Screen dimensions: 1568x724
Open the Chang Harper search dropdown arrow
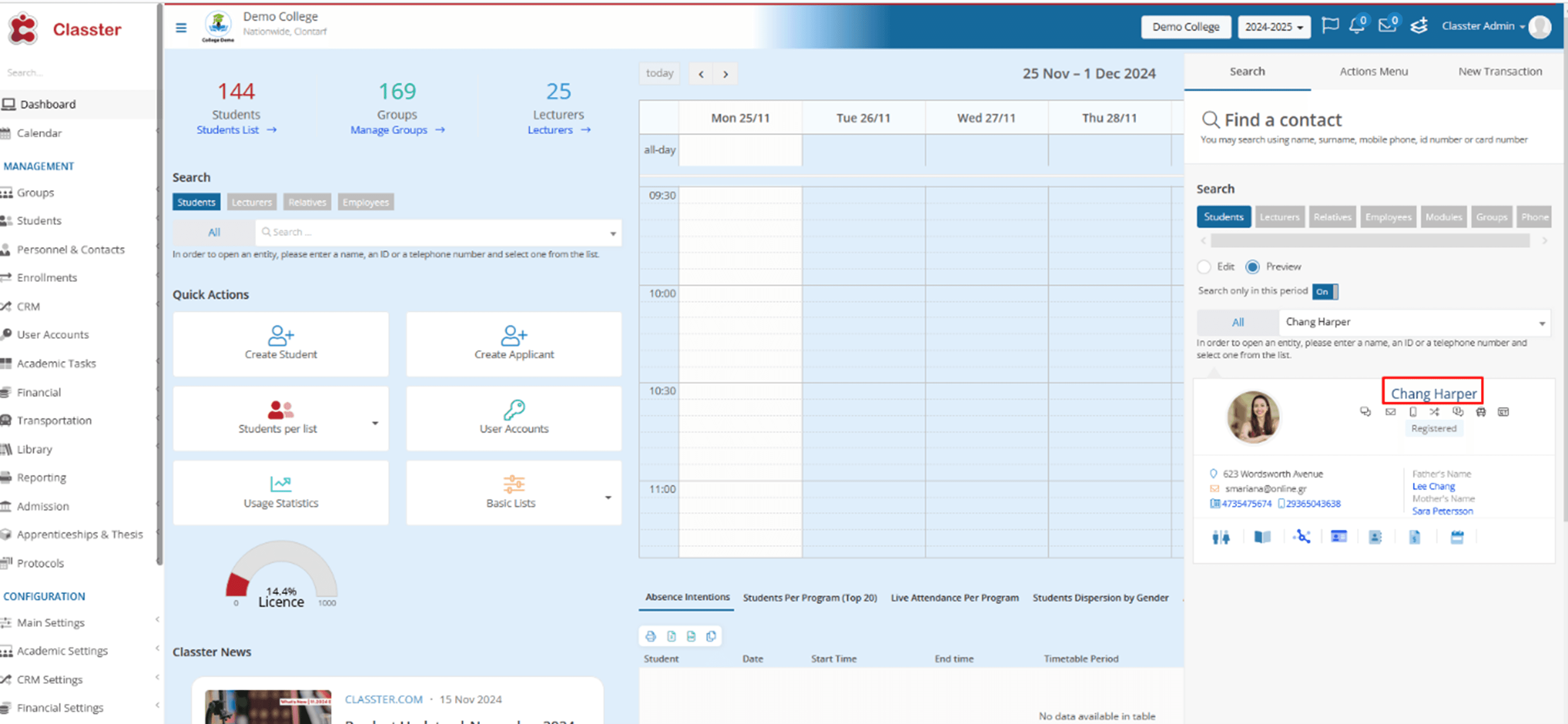pyautogui.click(x=1542, y=323)
